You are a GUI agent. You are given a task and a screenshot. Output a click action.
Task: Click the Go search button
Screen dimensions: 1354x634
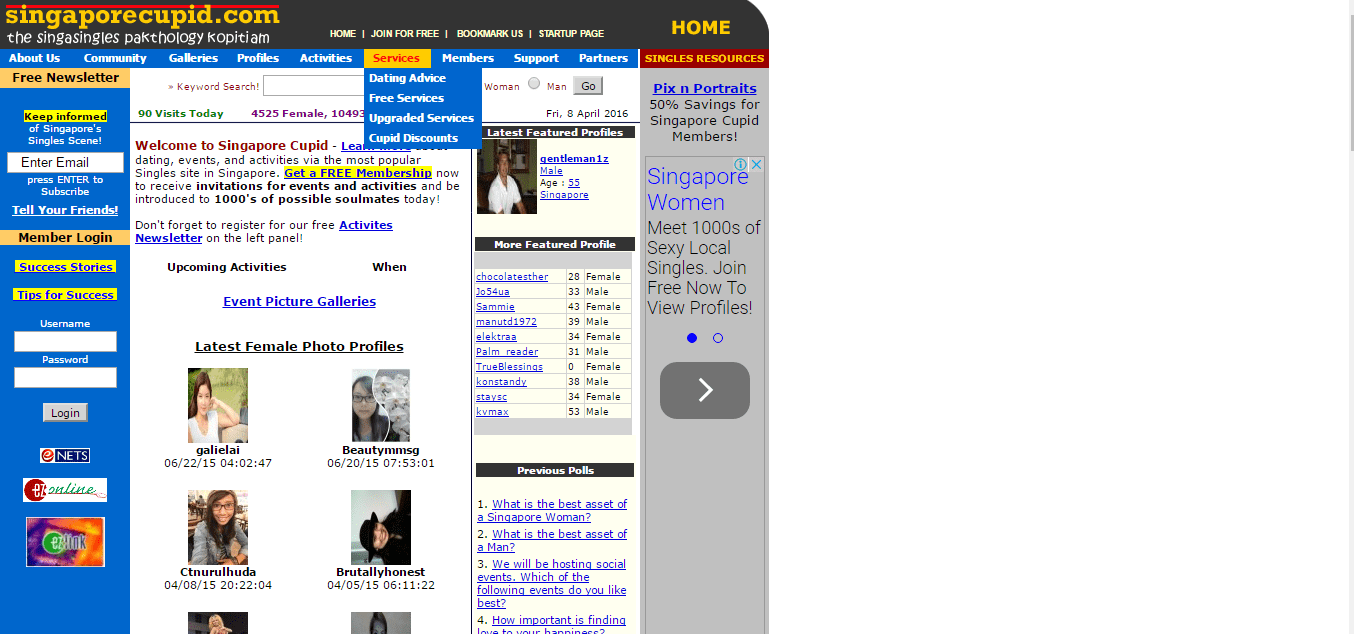588,86
